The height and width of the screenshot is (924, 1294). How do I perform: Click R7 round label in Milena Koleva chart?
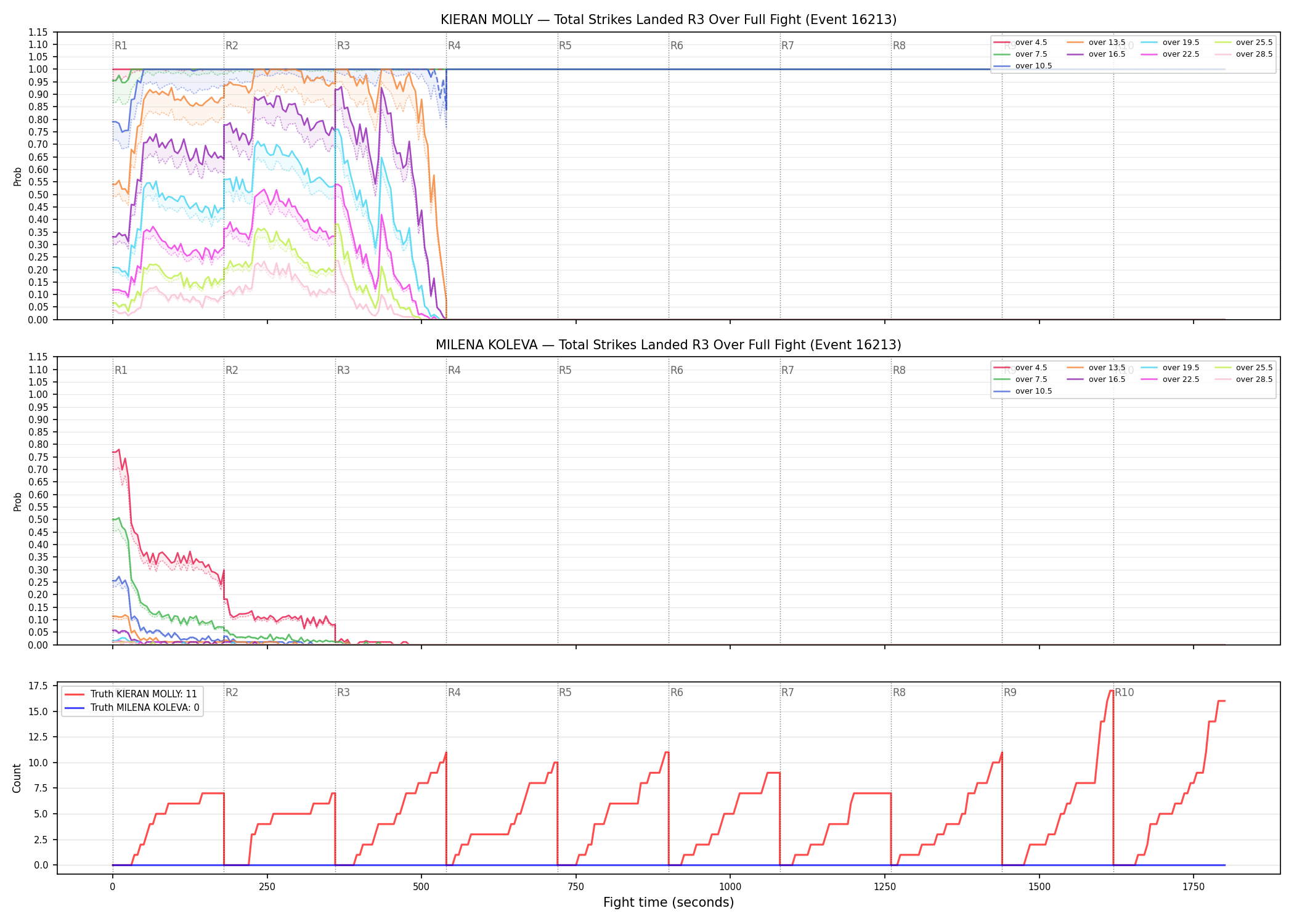[x=787, y=370]
